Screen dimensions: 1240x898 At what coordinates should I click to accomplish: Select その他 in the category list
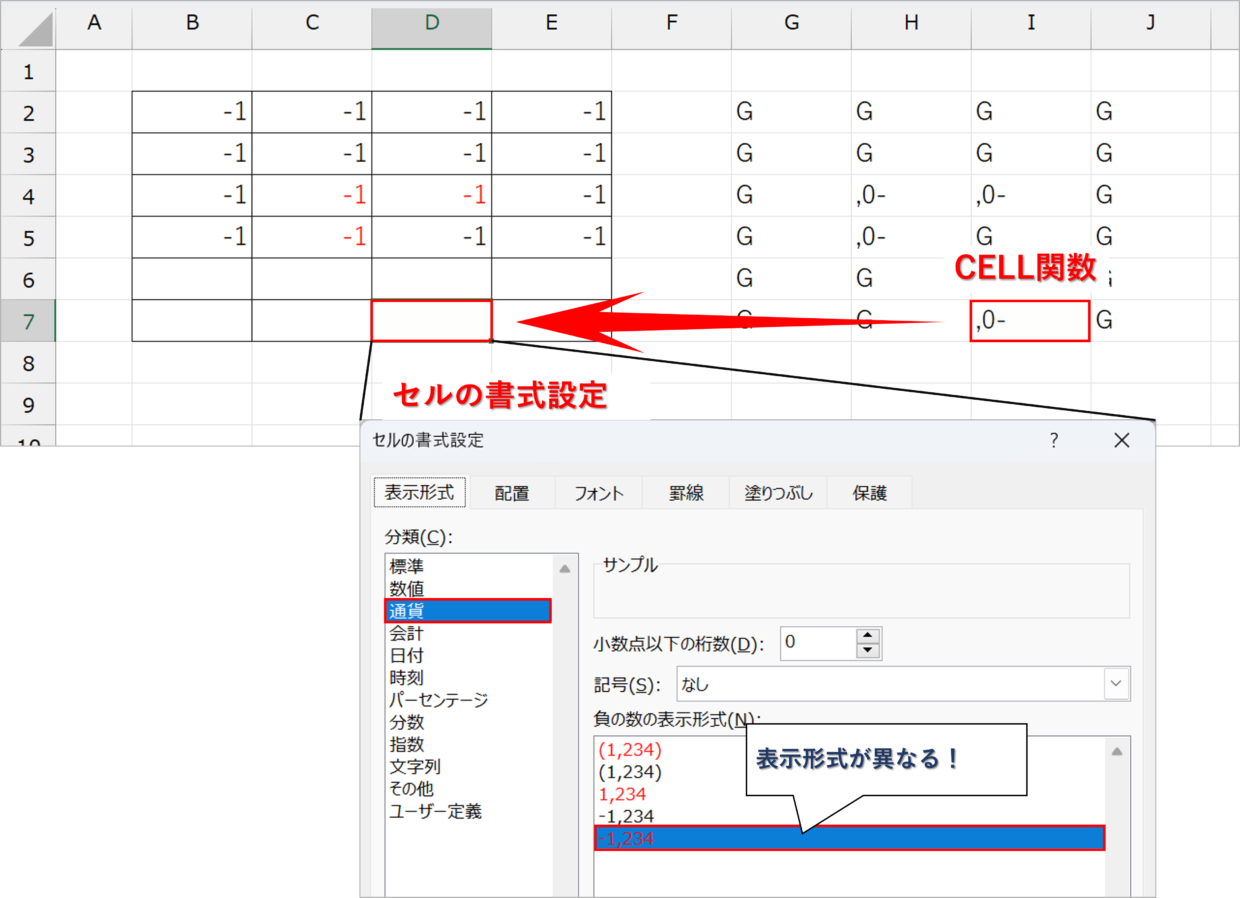point(468,789)
